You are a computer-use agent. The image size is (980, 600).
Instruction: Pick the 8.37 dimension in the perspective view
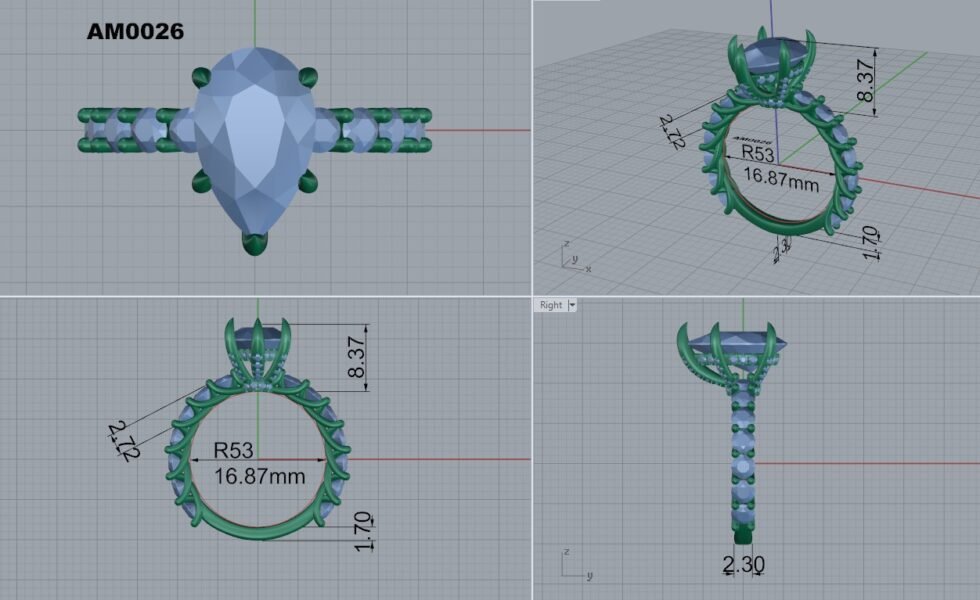(866, 80)
